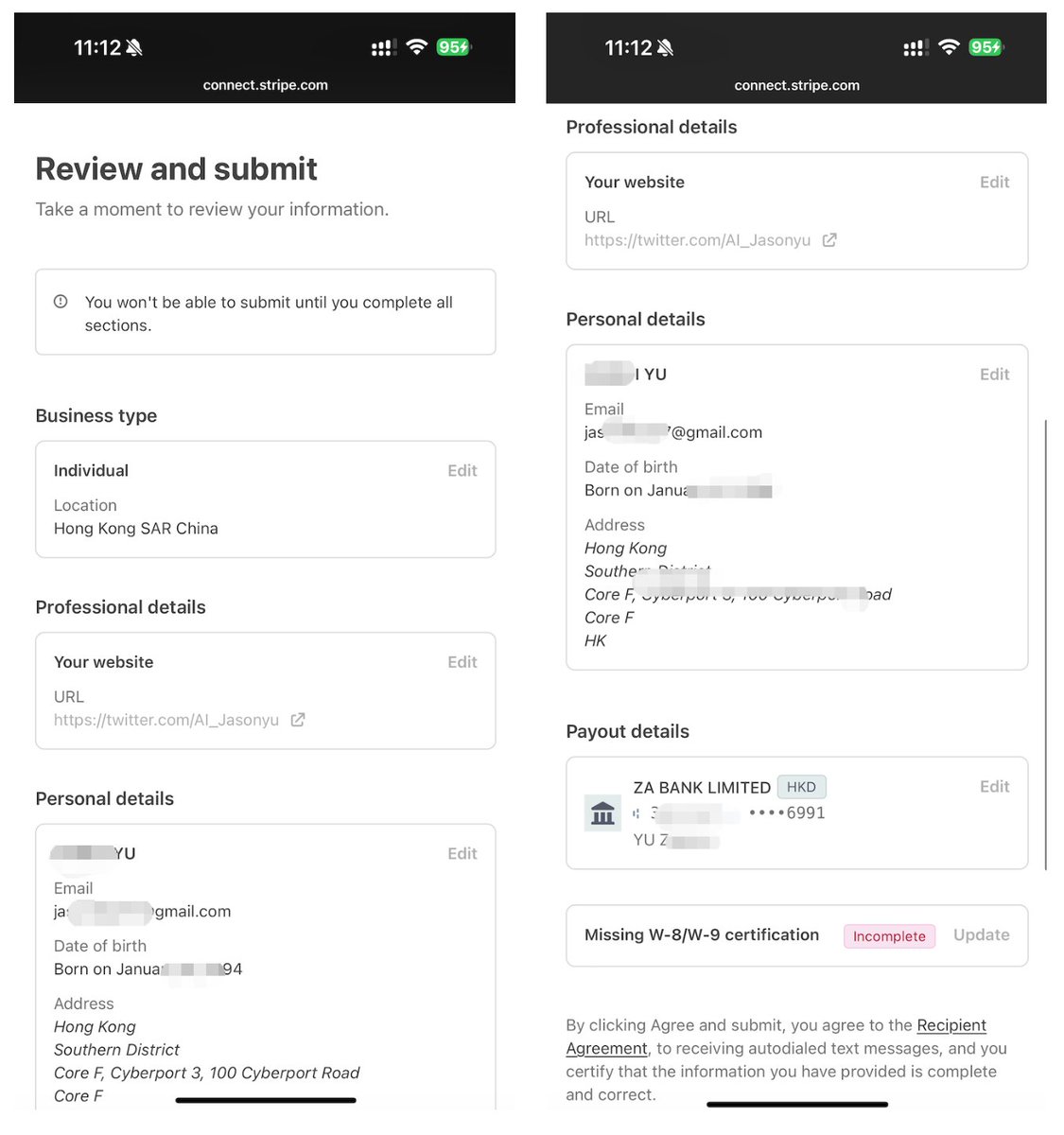
Task: Tap the cellular signal icon on right screen
Action: pyautogui.click(x=915, y=47)
